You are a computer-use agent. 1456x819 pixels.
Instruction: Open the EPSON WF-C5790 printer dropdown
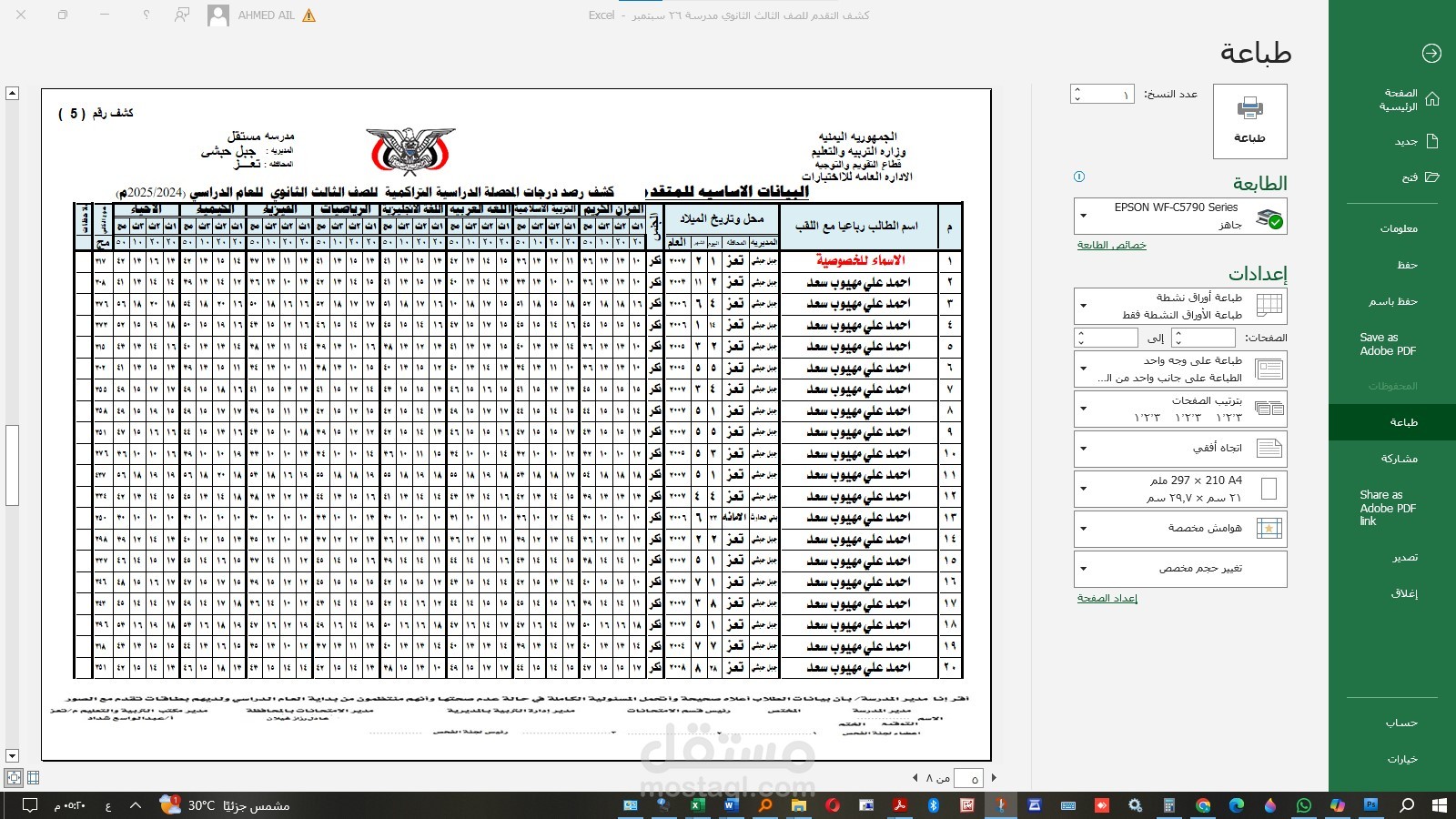click(1180, 217)
